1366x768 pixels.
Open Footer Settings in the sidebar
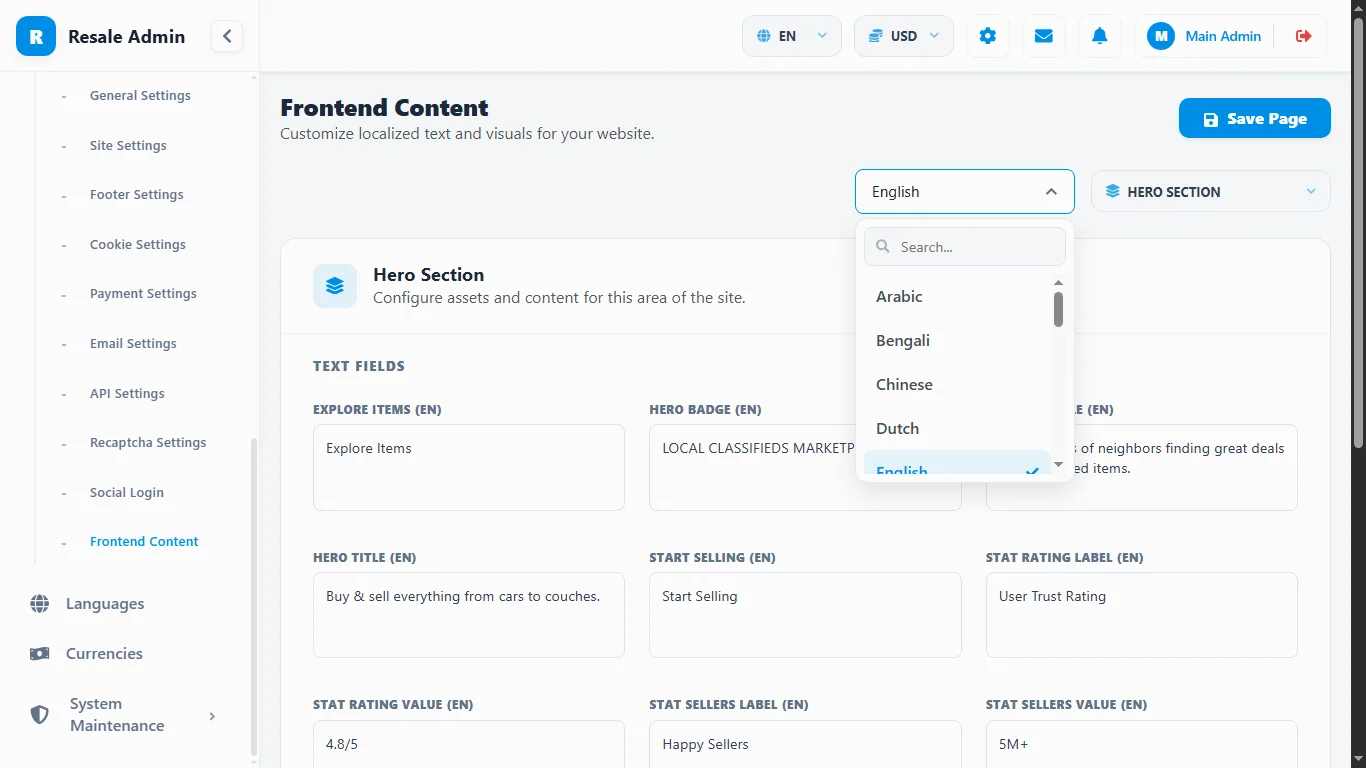(137, 195)
